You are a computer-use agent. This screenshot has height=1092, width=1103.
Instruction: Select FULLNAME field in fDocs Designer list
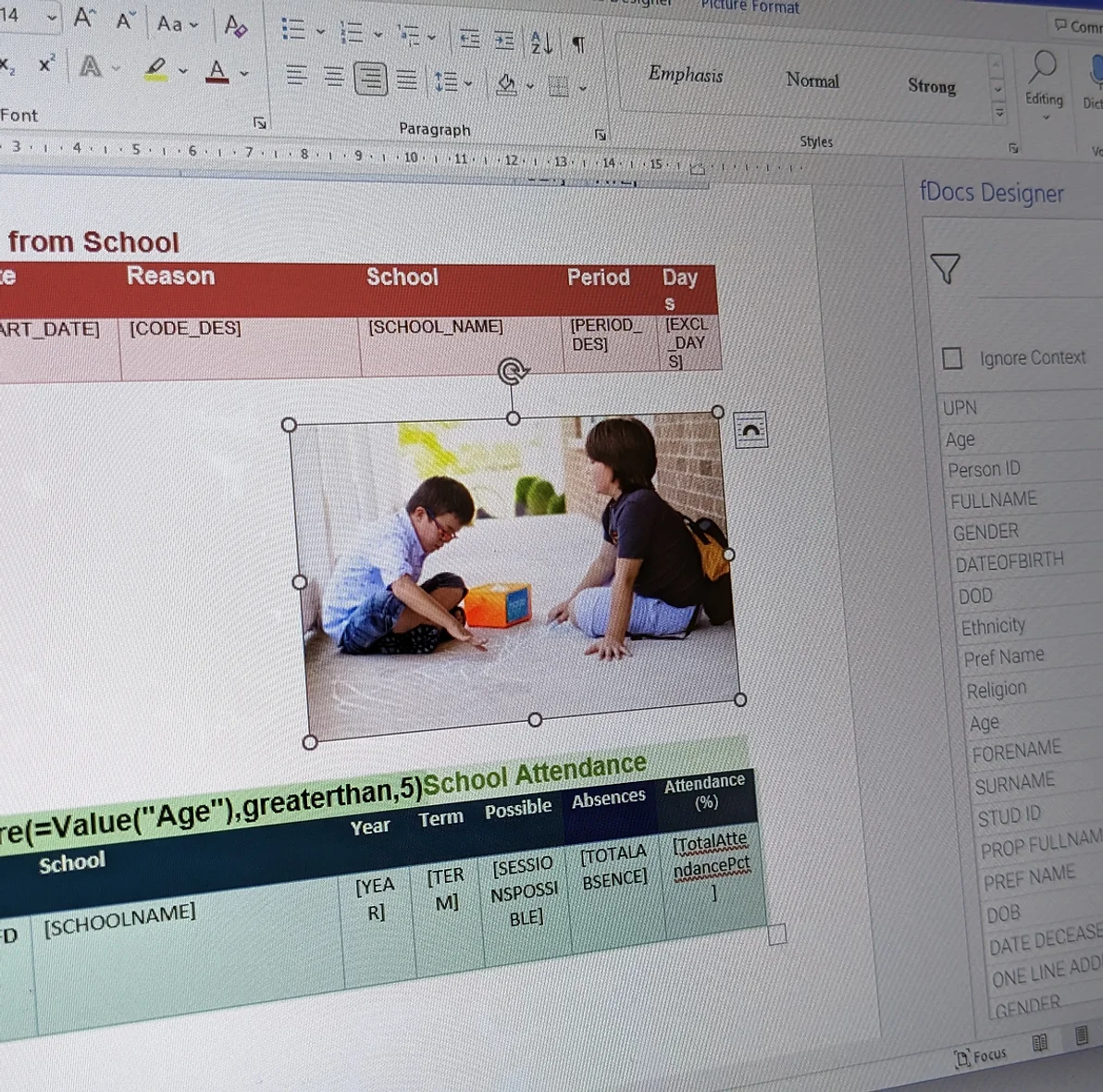coord(993,500)
